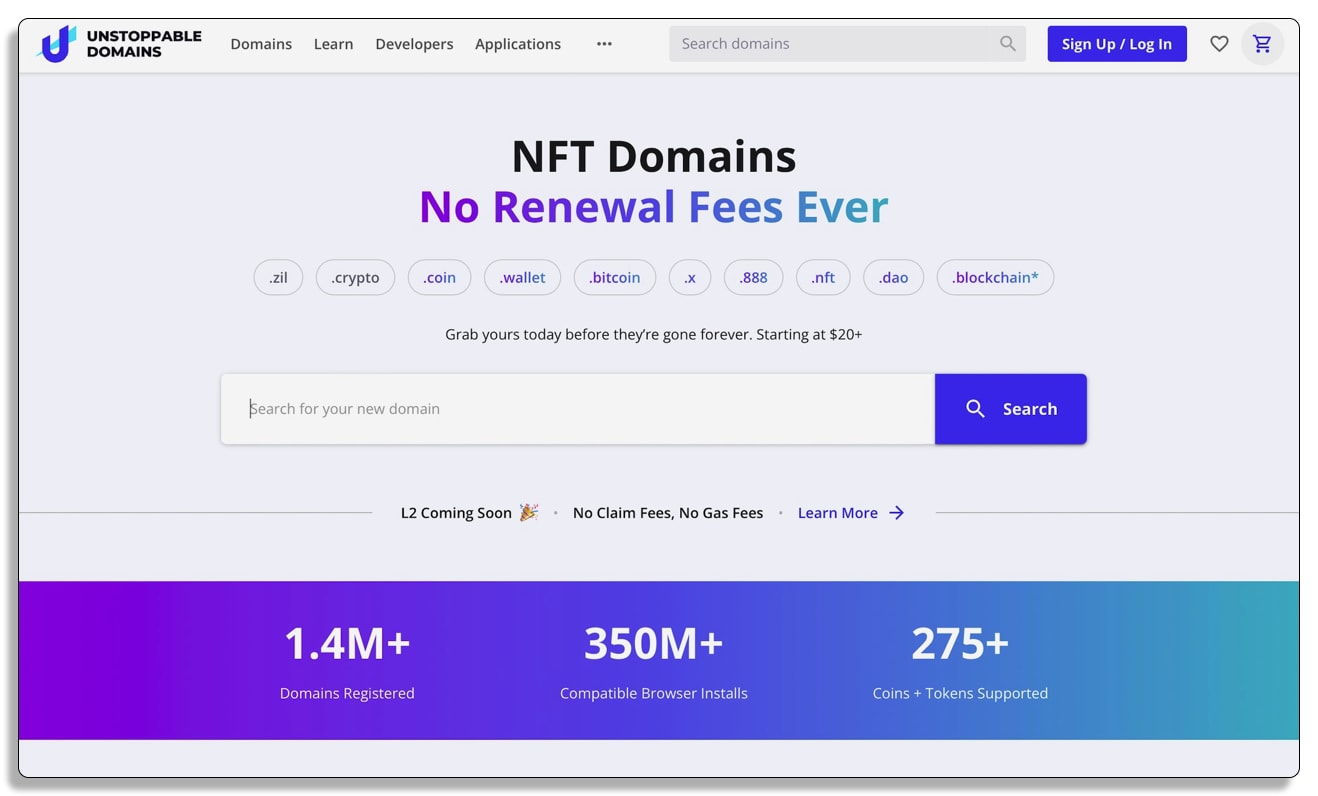1318x796 pixels.
Task: Click the 350M+ statistic
Action: pos(654,643)
